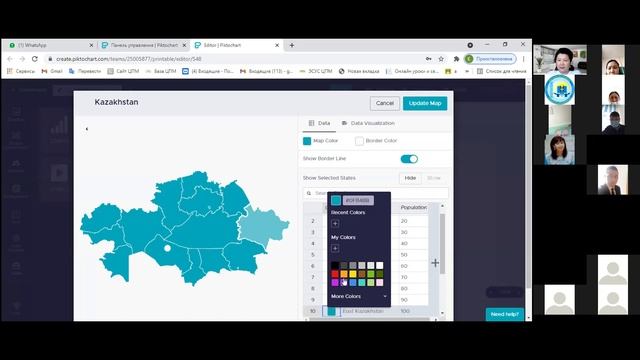This screenshot has height=360, width=640.
Task: Toggle the Show Border Line switch
Action: [x=409, y=159]
